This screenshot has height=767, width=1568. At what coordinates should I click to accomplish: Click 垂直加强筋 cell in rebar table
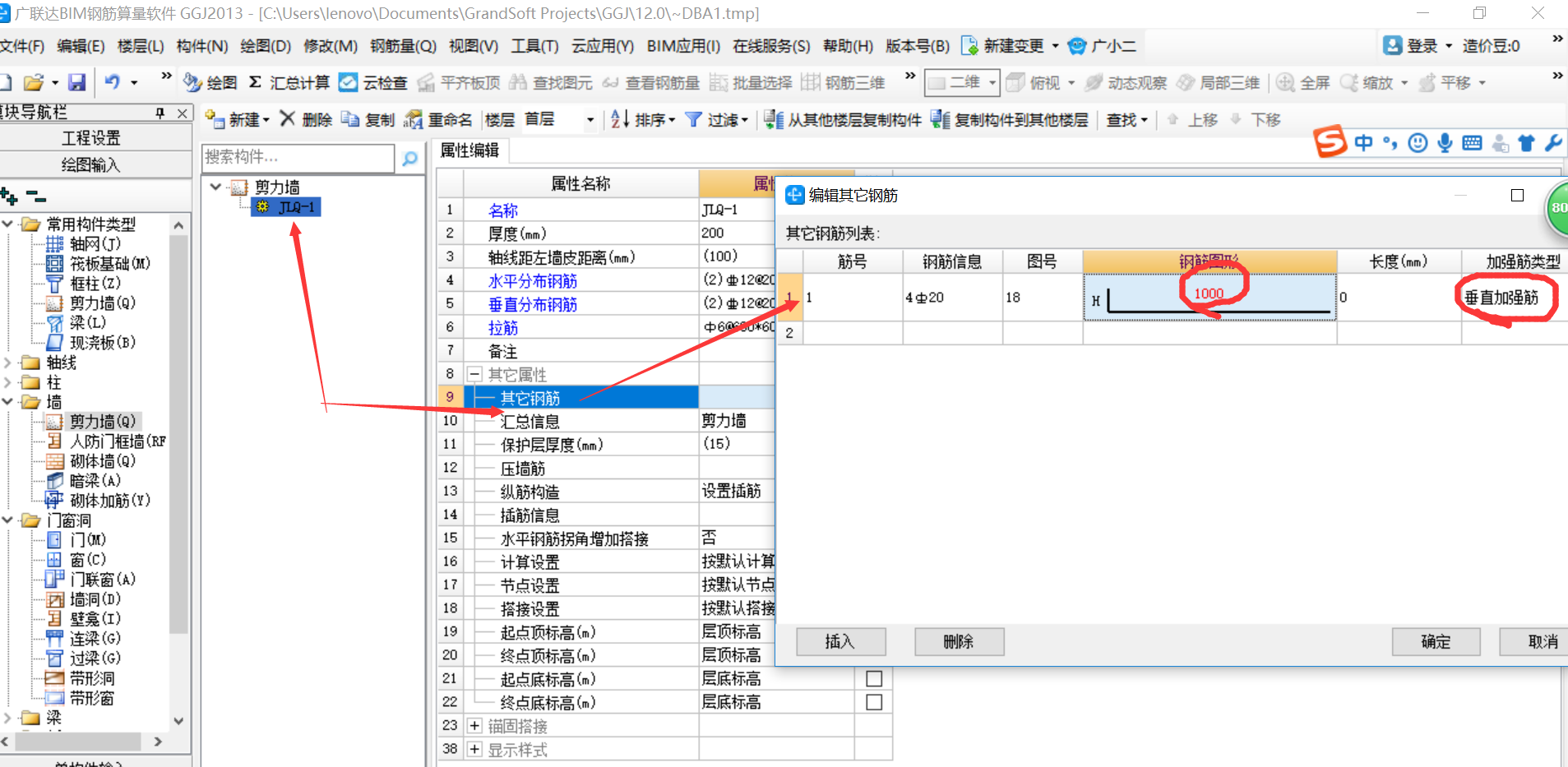coord(1515,298)
